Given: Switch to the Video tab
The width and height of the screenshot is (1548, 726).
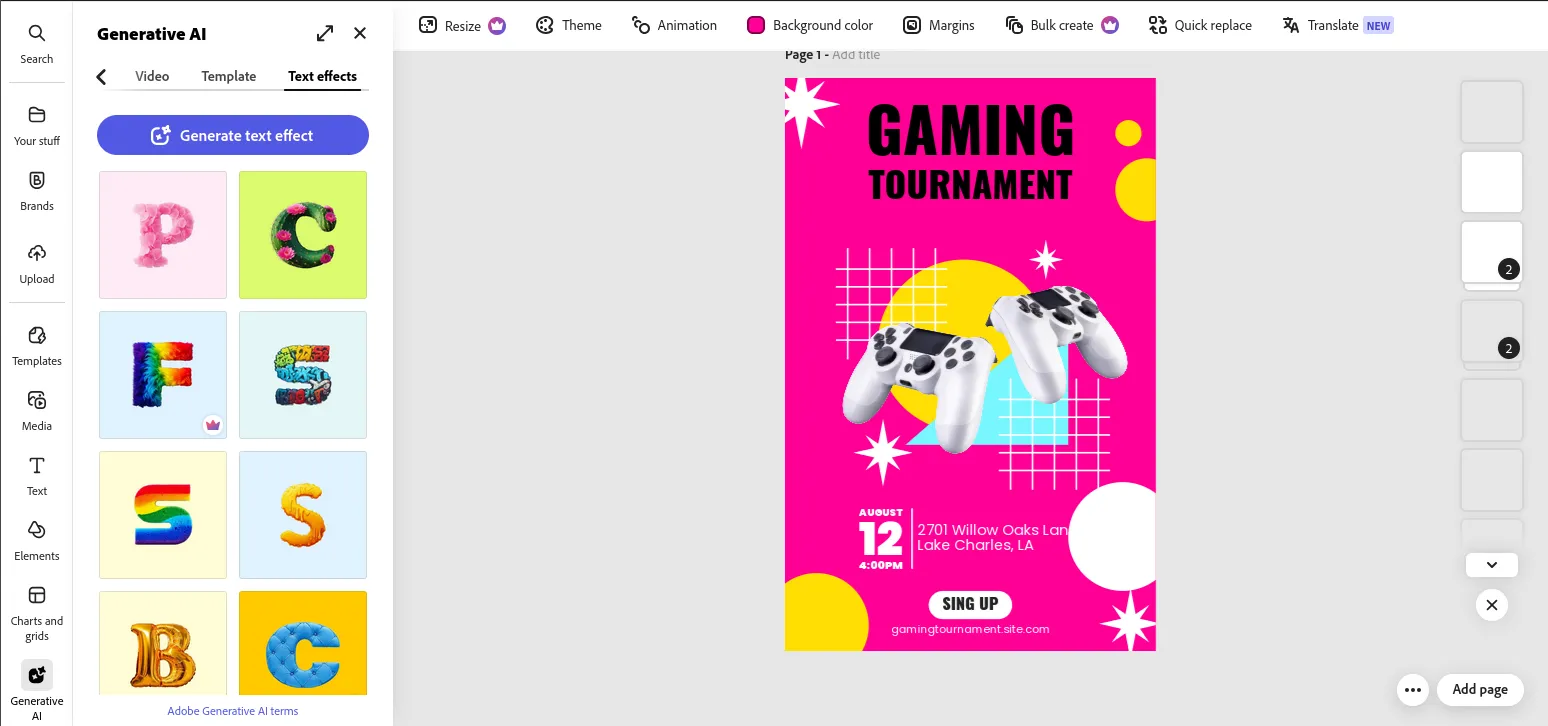Looking at the screenshot, I should pyautogui.click(x=152, y=76).
